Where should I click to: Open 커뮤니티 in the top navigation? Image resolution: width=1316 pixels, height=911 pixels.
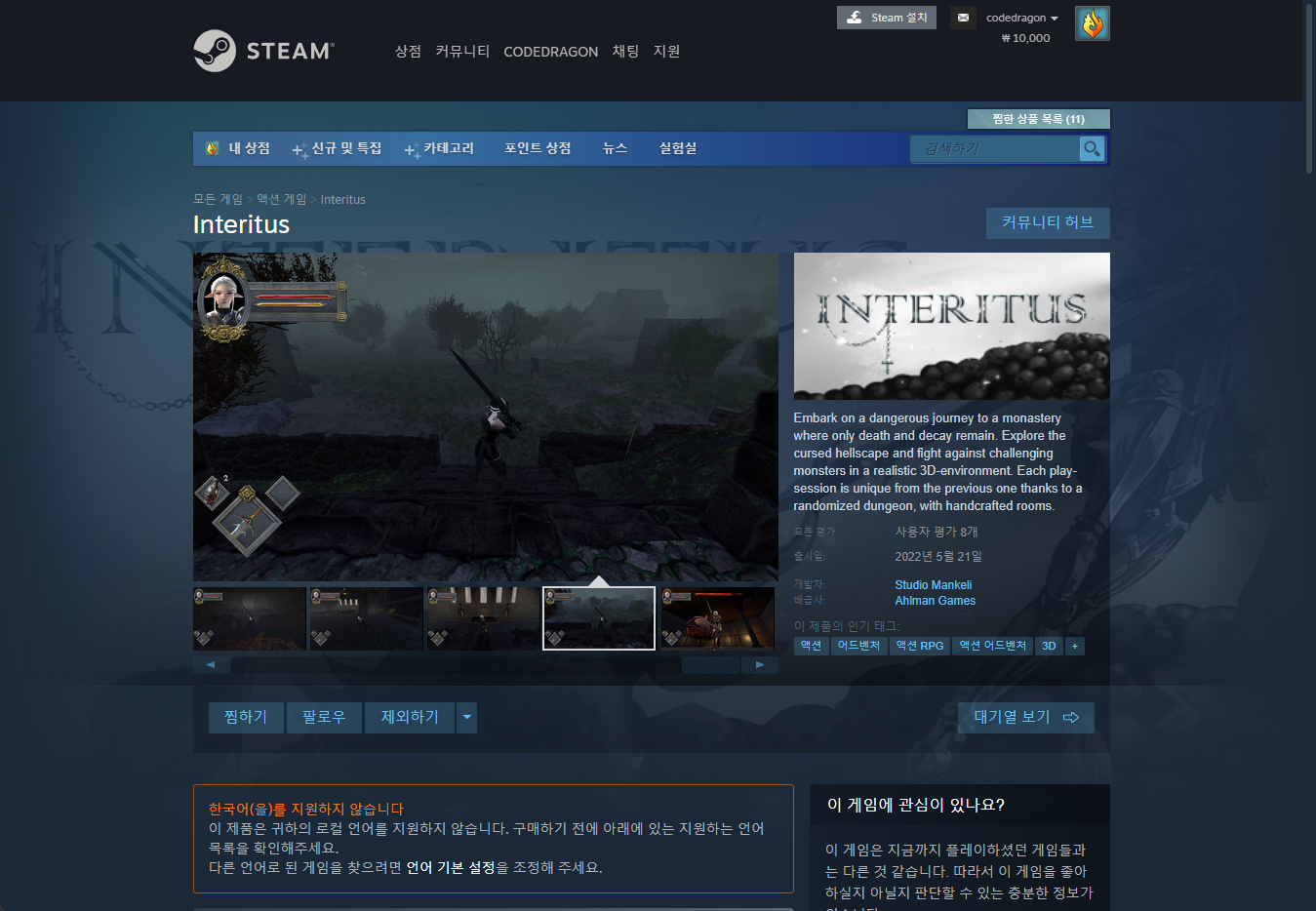pyautogui.click(x=462, y=51)
